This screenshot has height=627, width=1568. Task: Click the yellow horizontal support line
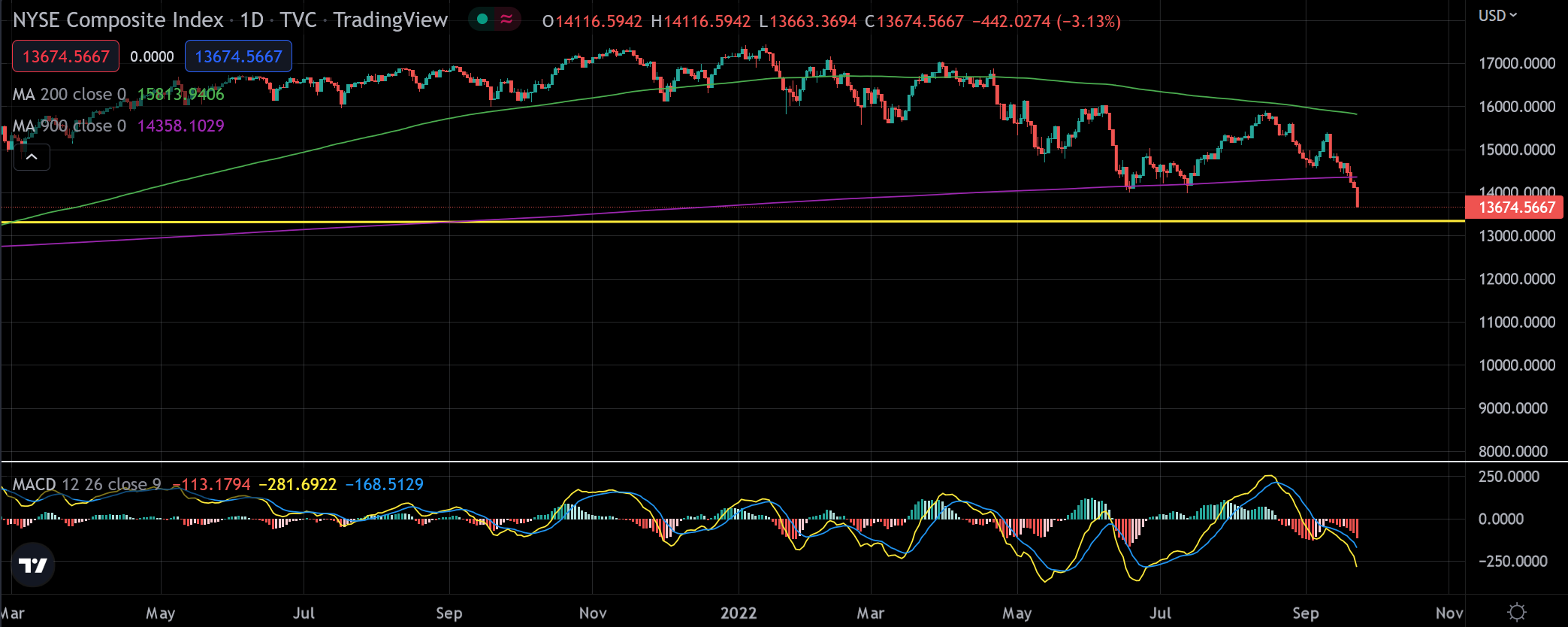click(x=733, y=221)
